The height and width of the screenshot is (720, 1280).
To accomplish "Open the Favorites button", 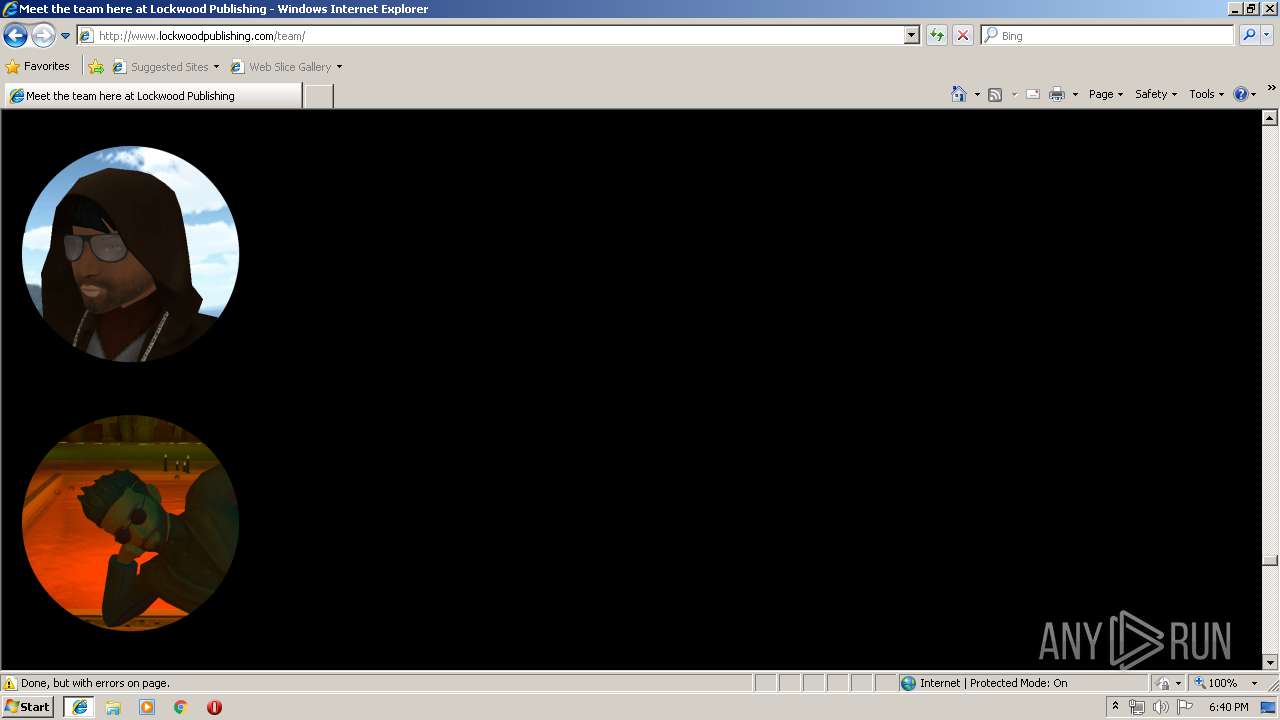I will (38, 67).
